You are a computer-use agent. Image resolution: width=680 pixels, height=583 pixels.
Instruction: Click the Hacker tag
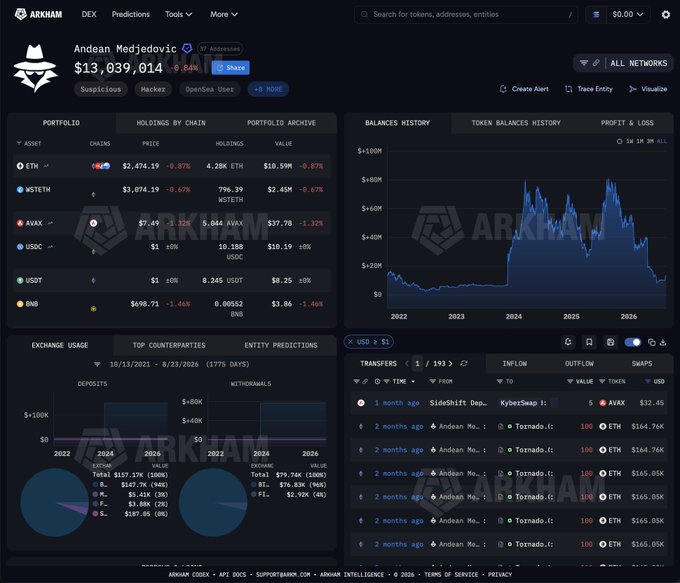click(x=153, y=89)
